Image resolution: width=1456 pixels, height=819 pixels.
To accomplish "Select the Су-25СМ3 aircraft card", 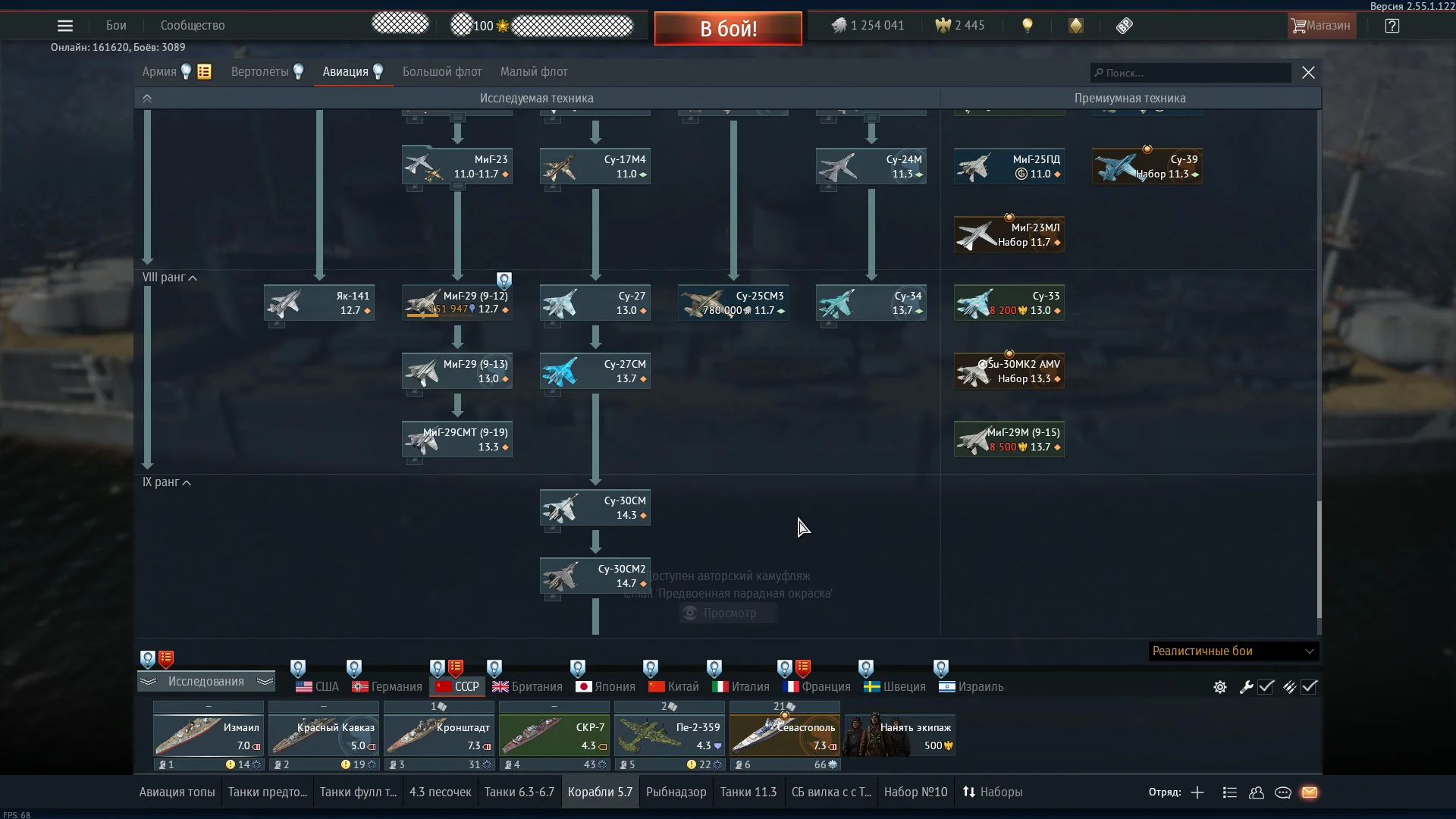I will [x=733, y=303].
